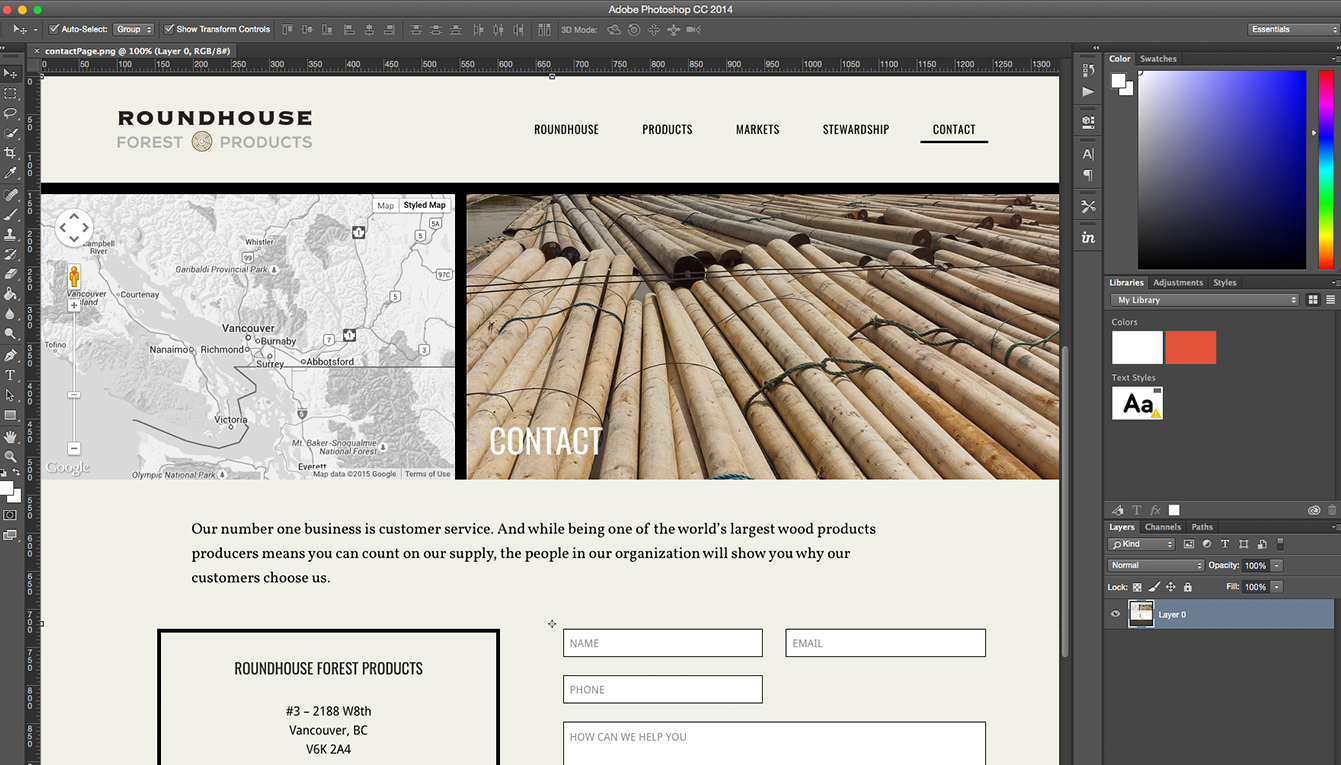1341x765 pixels.
Task: Select the Brush tool
Action: coord(10,215)
